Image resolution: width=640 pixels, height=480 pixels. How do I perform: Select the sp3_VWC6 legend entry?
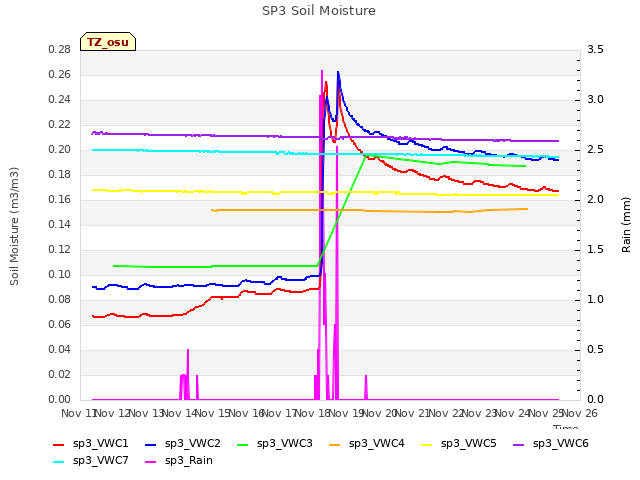click(x=551, y=444)
